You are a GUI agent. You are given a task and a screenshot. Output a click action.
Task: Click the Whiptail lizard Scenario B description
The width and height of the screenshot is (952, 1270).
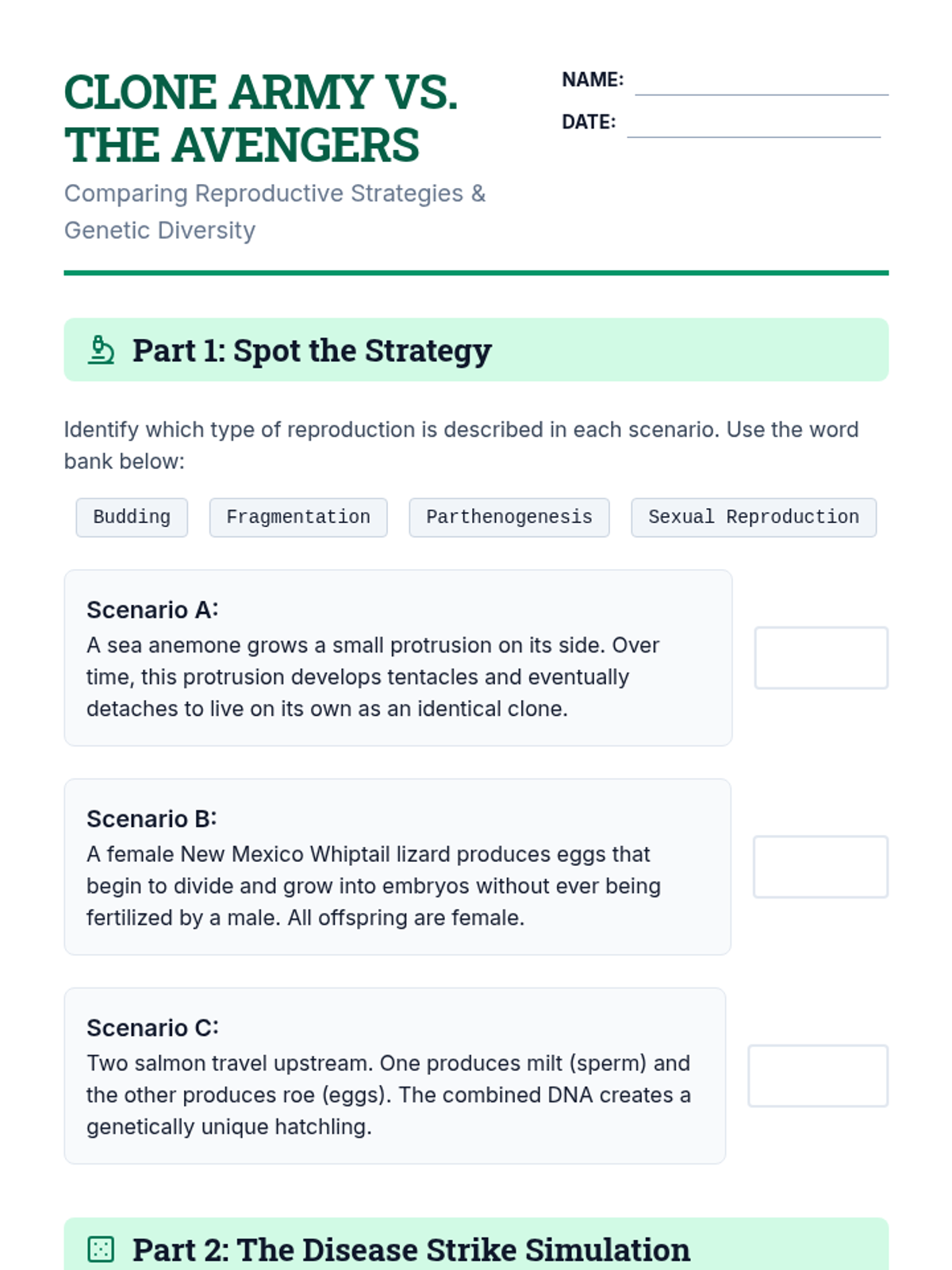pyautogui.click(x=373, y=886)
